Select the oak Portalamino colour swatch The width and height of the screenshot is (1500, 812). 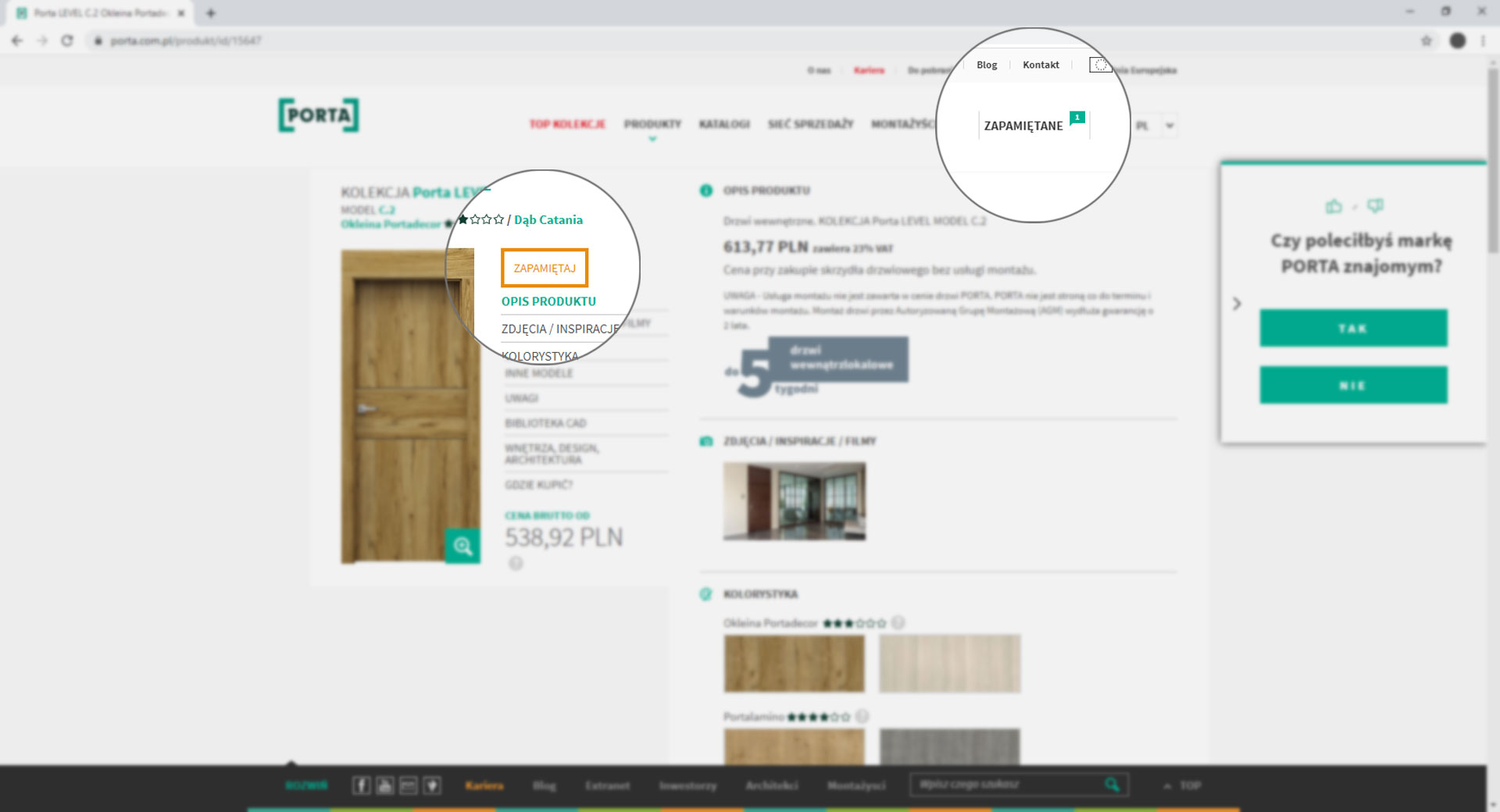point(795,746)
